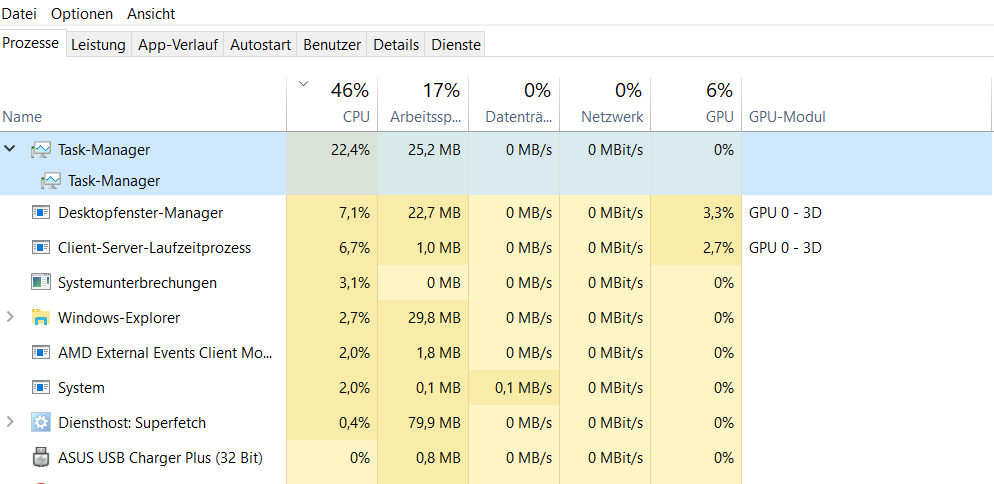Click the Diensthost: Superfetch gear icon
Viewport: 994px width, 484px height.
41,423
